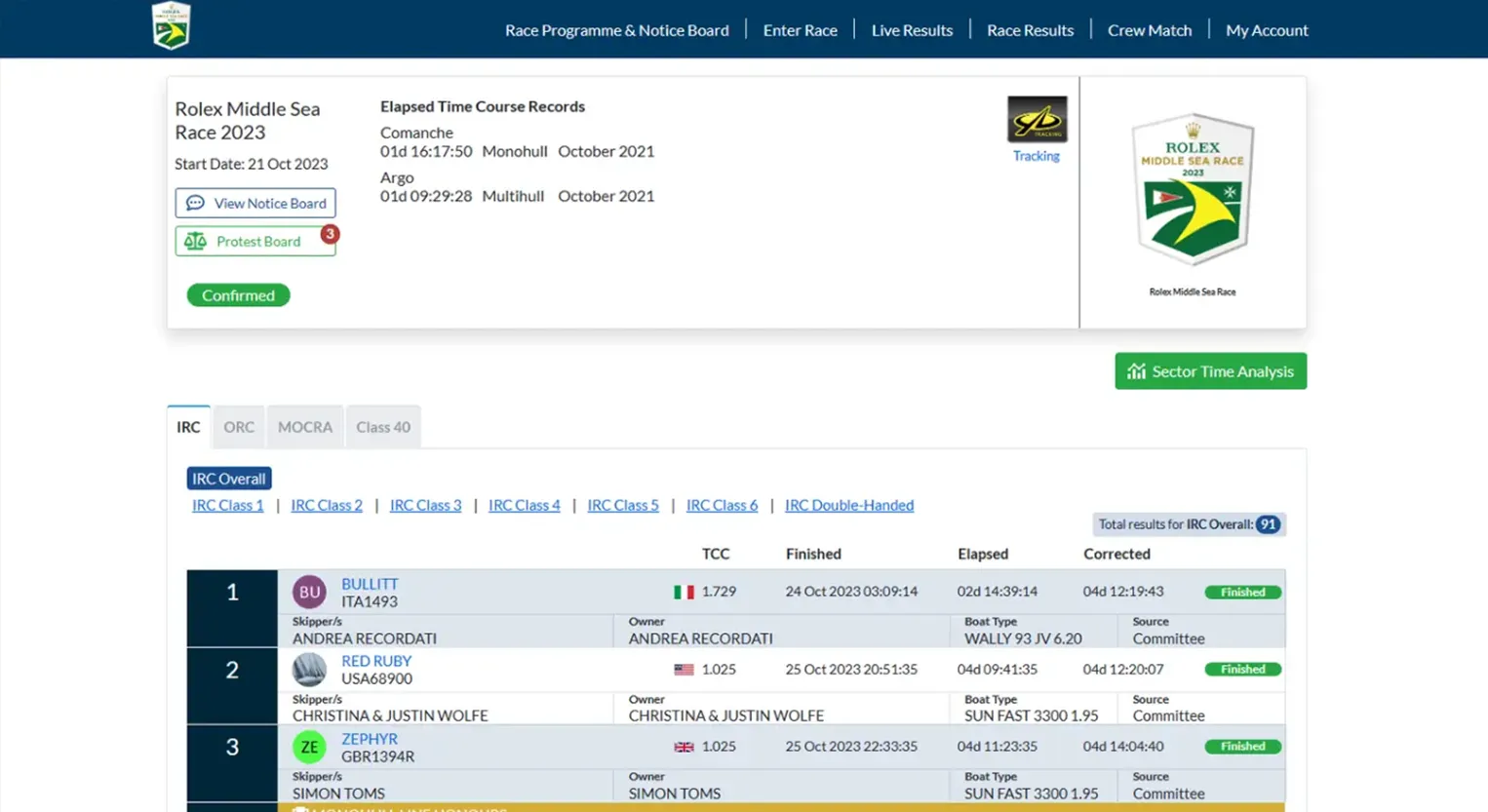Click Red Ruby's elapsed time 04d 09:41:35
The height and width of the screenshot is (812, 1488).
[998, 670]
